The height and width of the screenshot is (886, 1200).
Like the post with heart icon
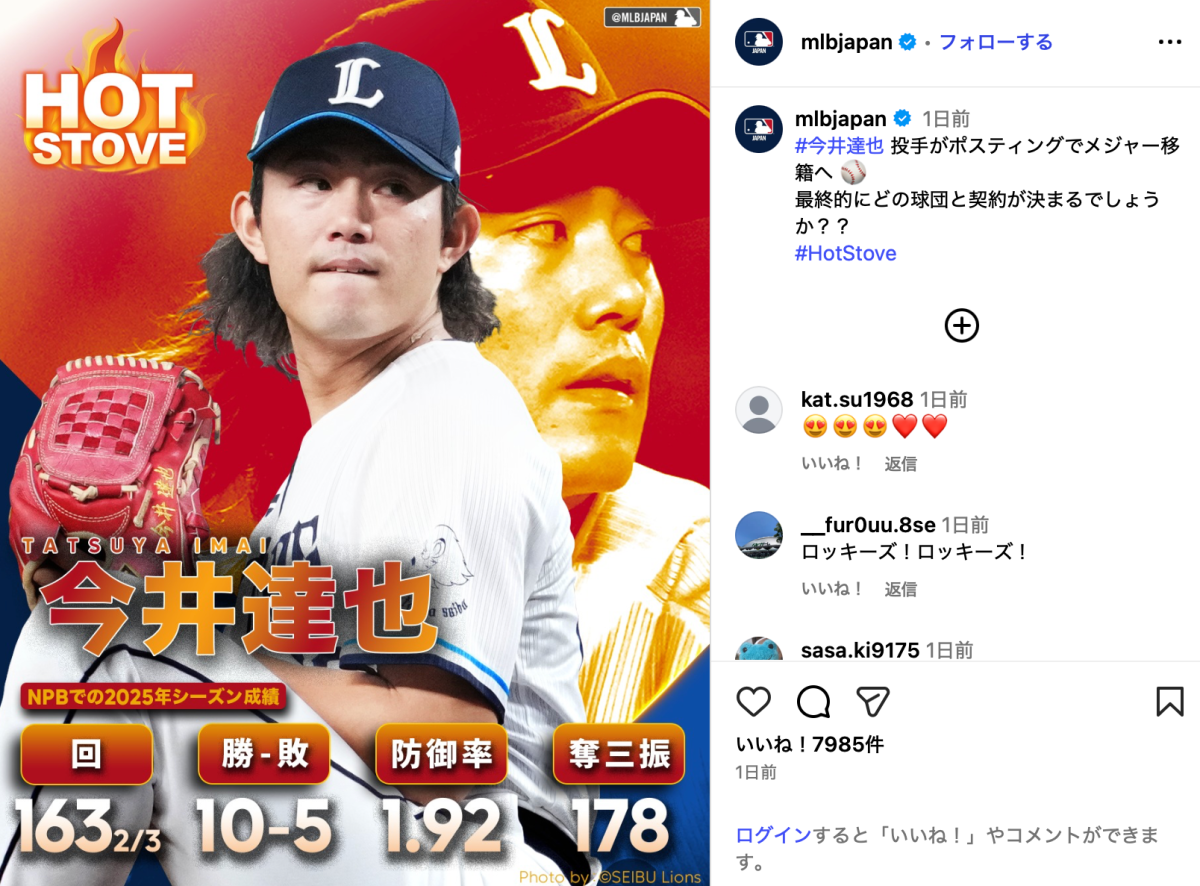pyautogui.click(x=754, y=702)
